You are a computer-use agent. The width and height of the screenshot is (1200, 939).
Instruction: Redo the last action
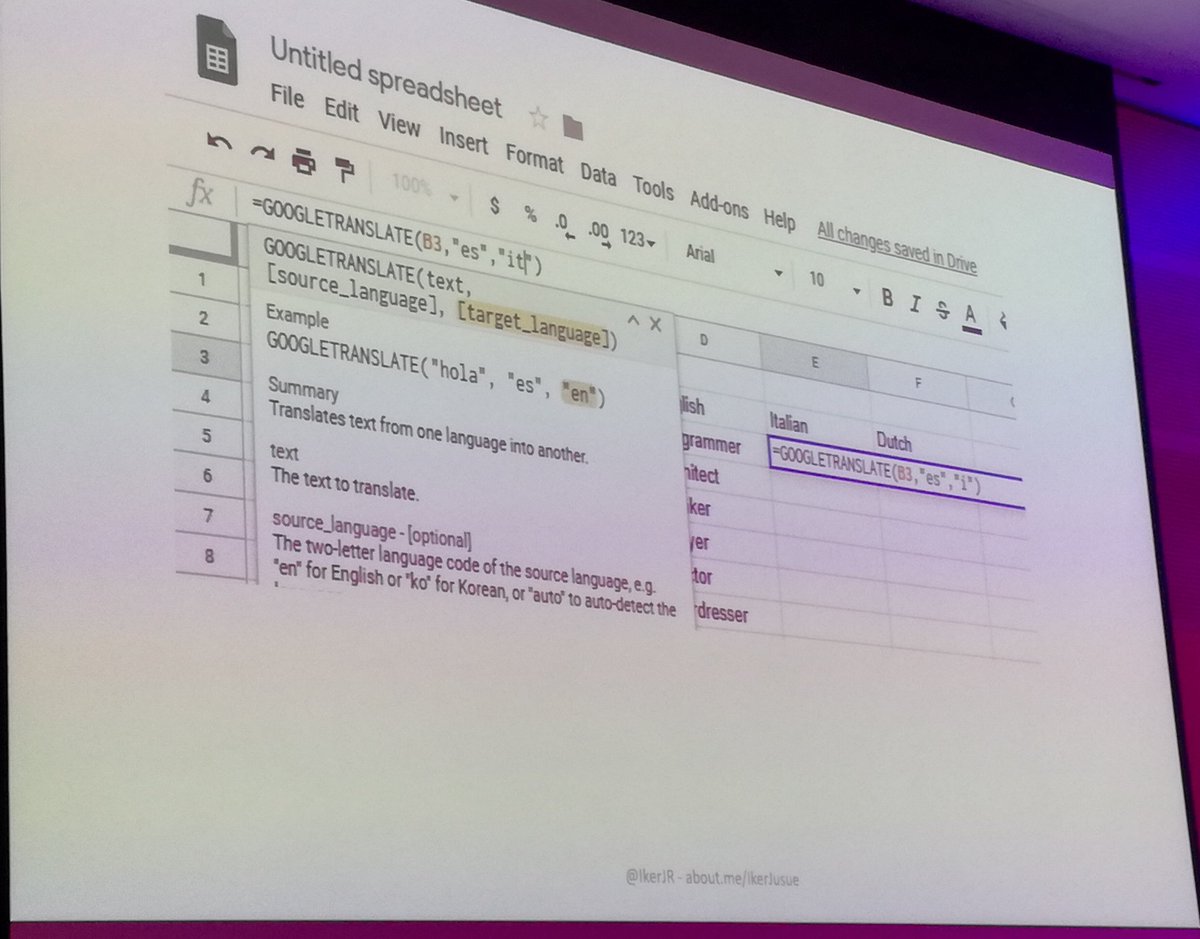tap(261, 152)
